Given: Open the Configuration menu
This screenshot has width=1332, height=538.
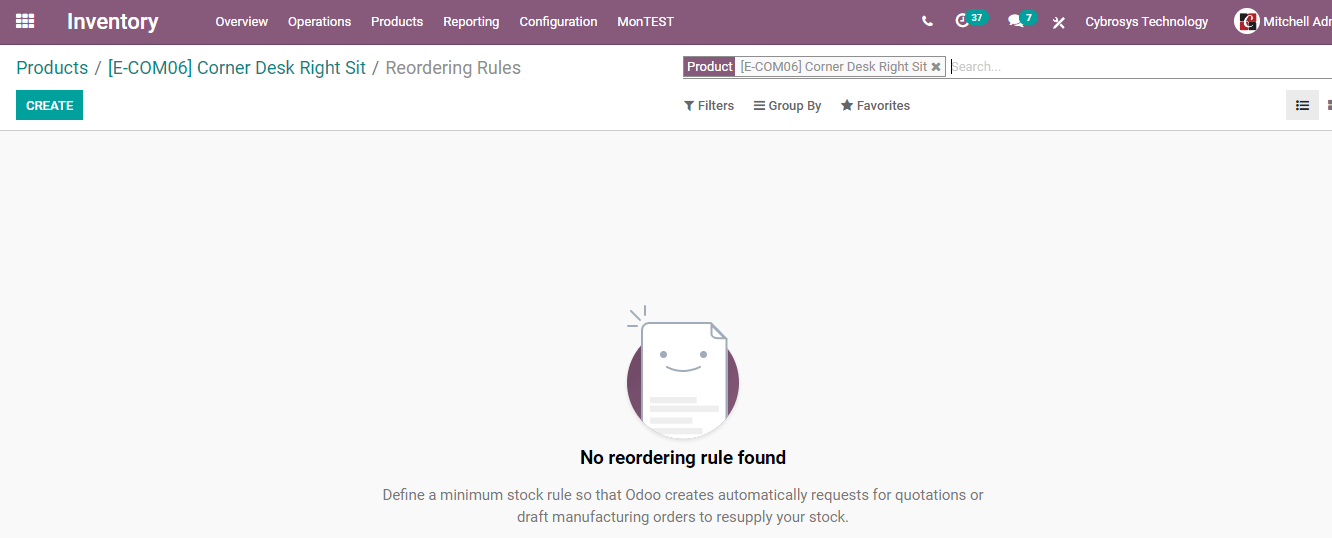Looking at the screenshot, I should pos(558,21).
